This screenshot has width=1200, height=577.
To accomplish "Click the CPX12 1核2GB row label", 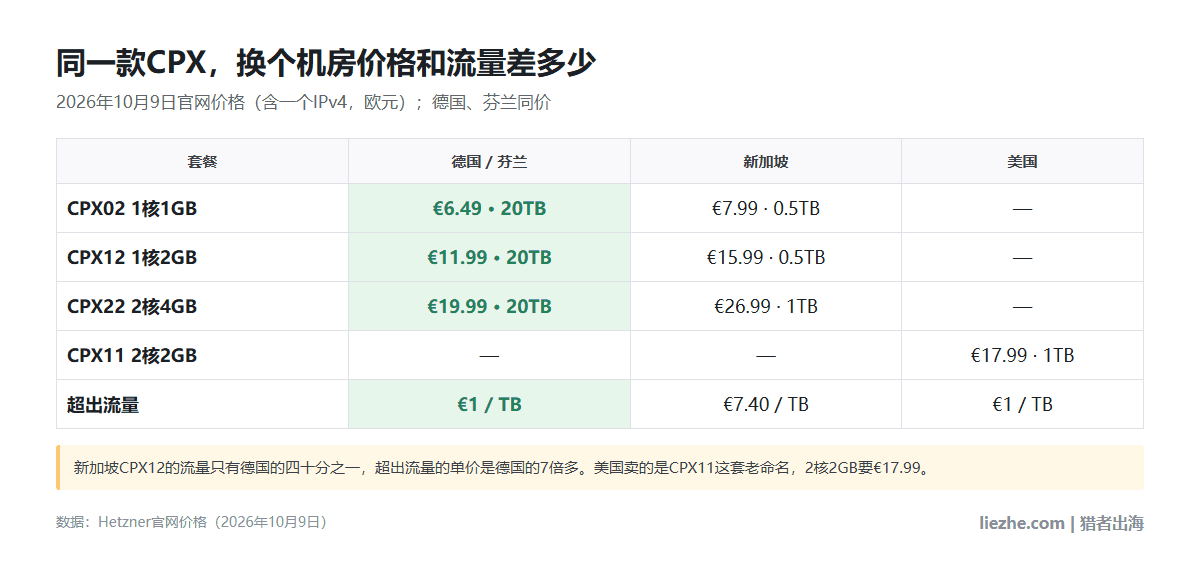I will click(132, 258).
